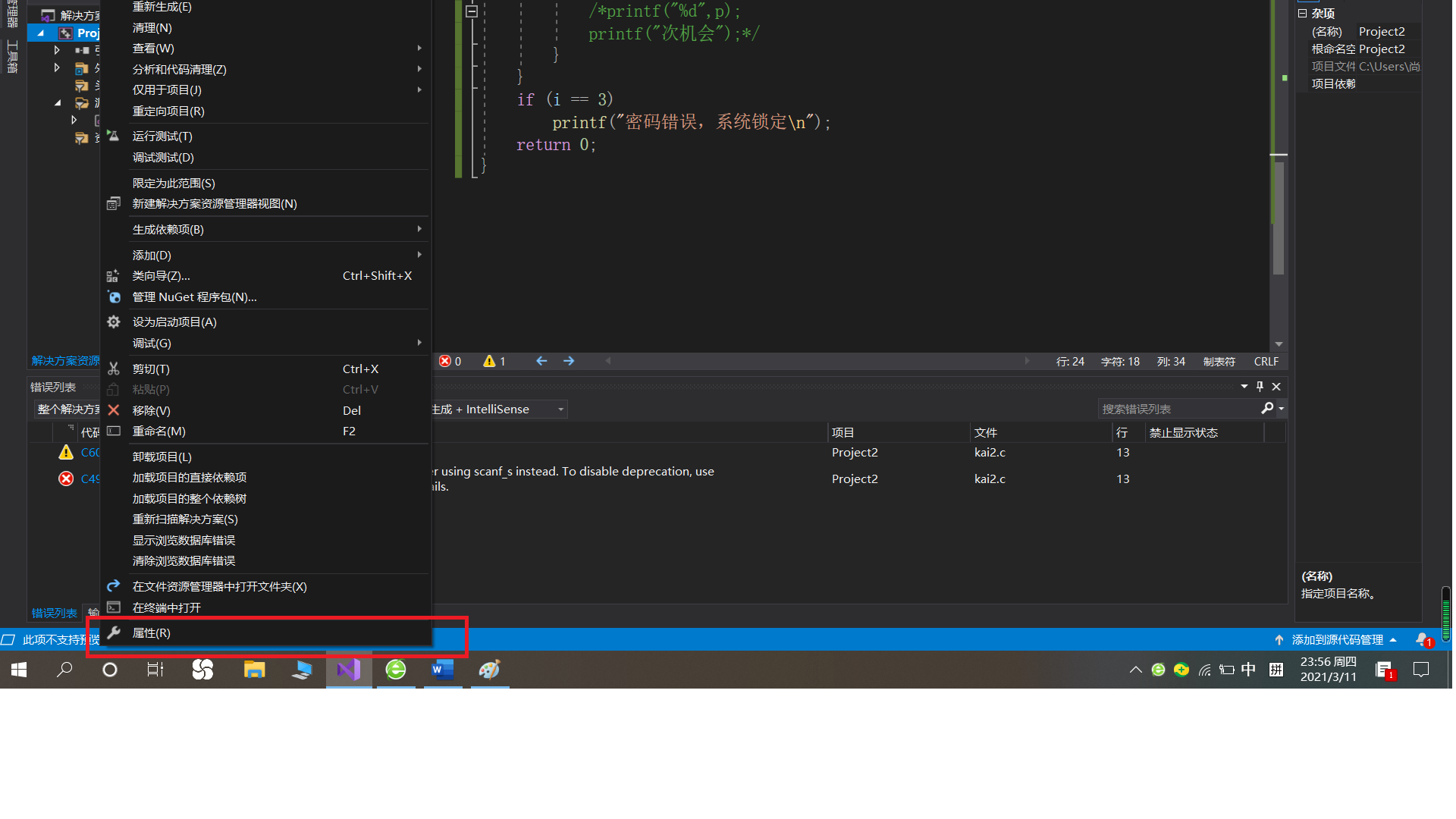Click the back navigation arrow in error toolbar
This screenshot has width=1456, height=819.
coord(541,361)
